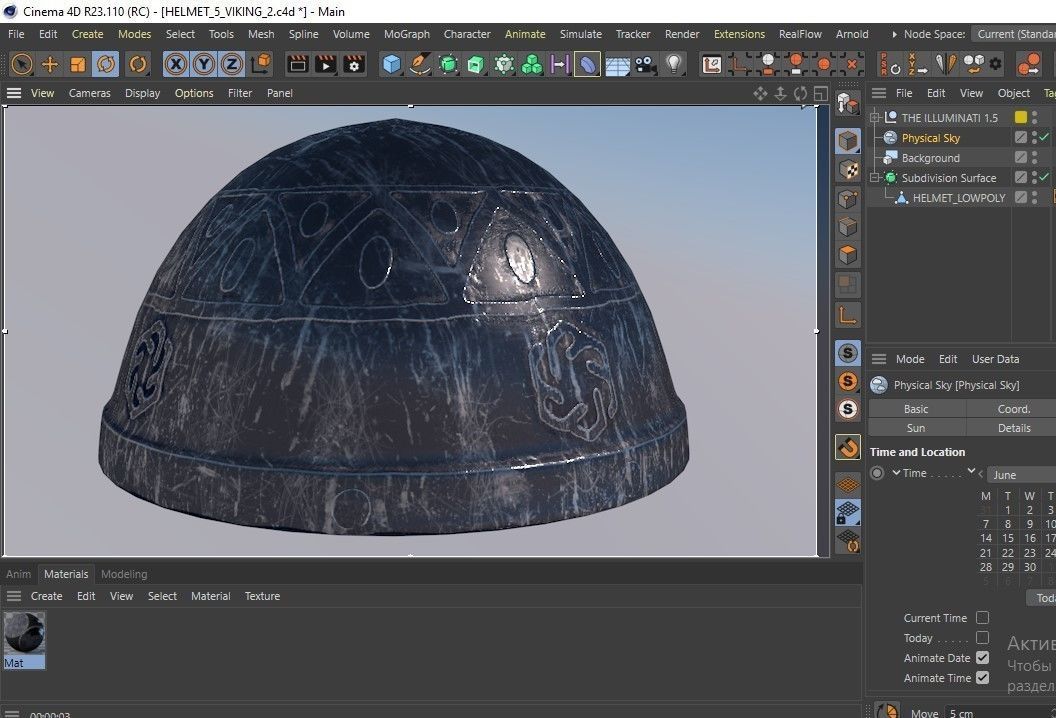
Task: Add a Floor environment object
Action: [617, 65]
